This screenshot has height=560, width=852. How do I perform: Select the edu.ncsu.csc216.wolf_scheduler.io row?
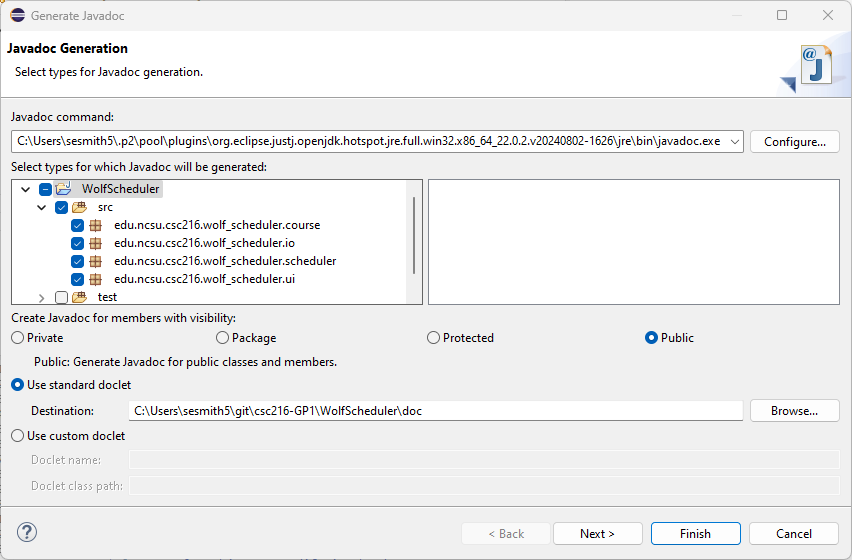click(204, 243)
